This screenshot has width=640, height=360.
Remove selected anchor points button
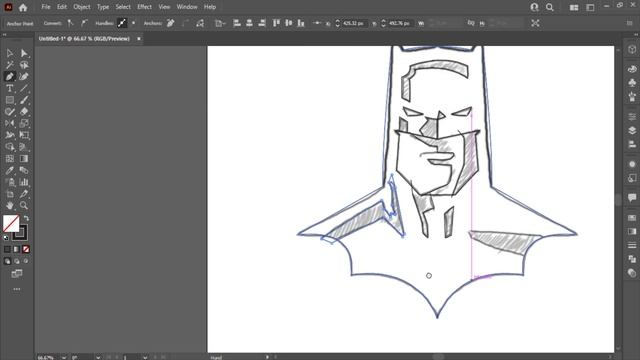pos(171,23)
